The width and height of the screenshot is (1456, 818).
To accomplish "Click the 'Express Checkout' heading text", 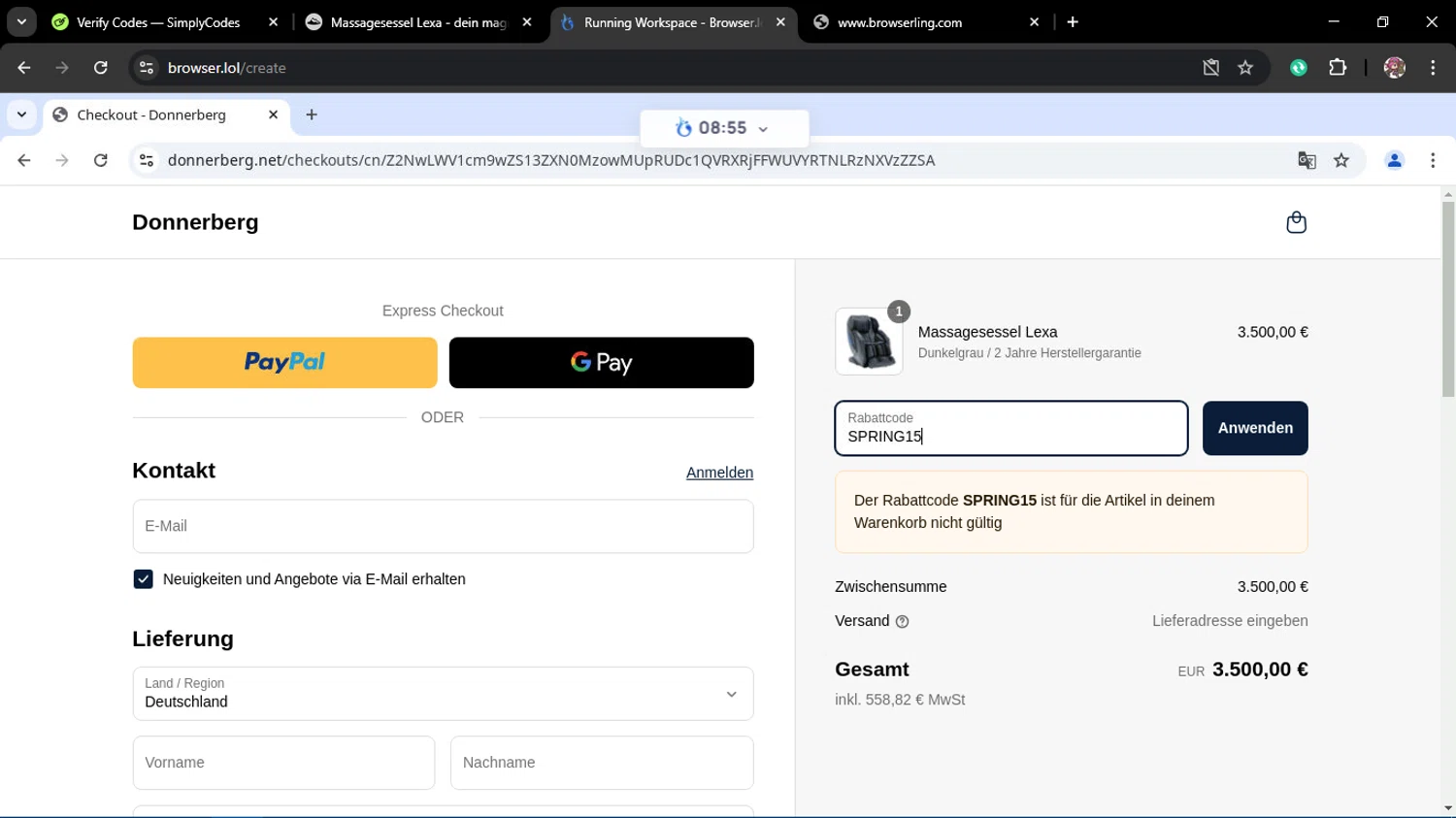I will click(x=443, y=311).
